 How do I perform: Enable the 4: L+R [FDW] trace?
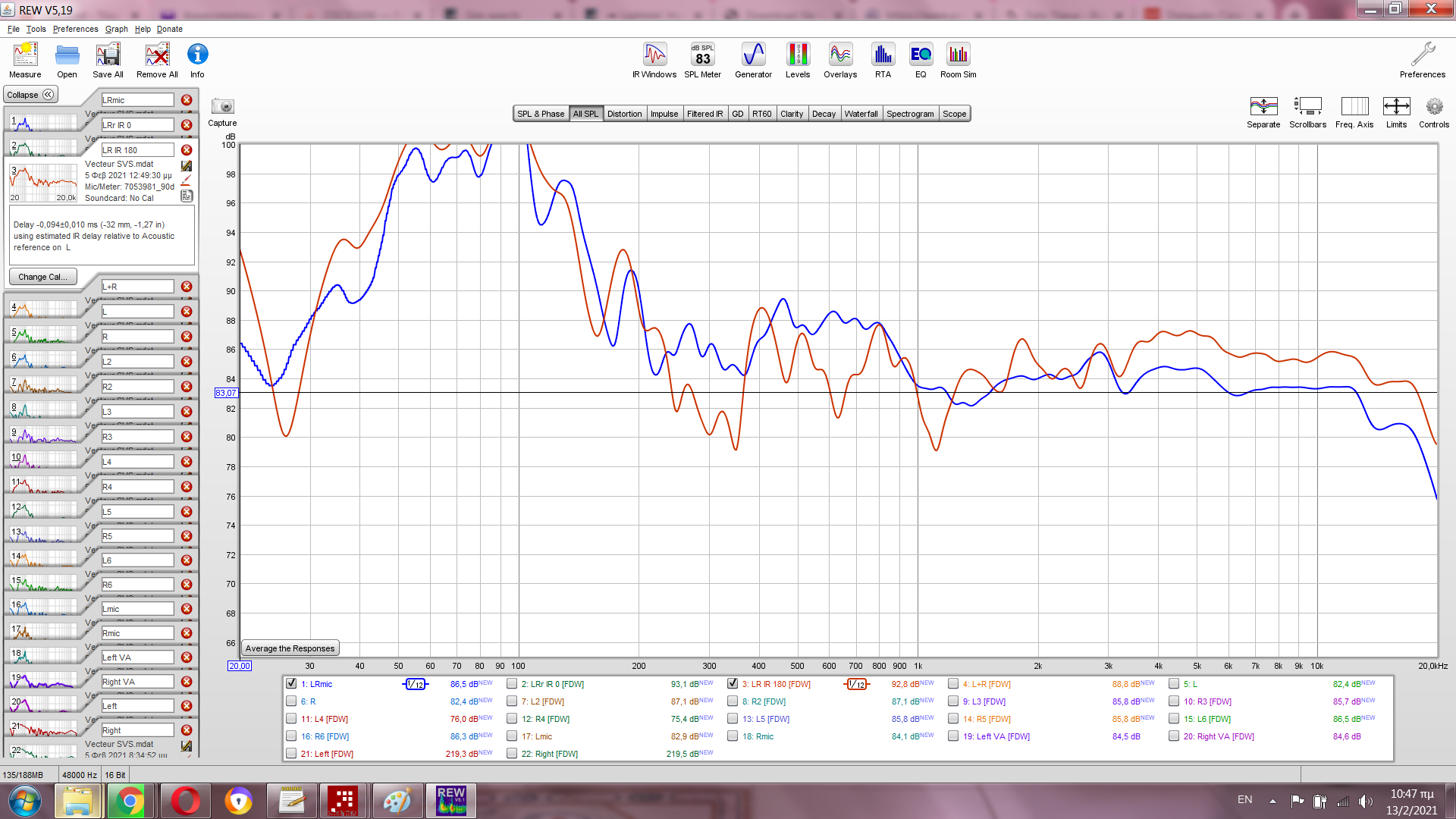click(x=953, y=683)
